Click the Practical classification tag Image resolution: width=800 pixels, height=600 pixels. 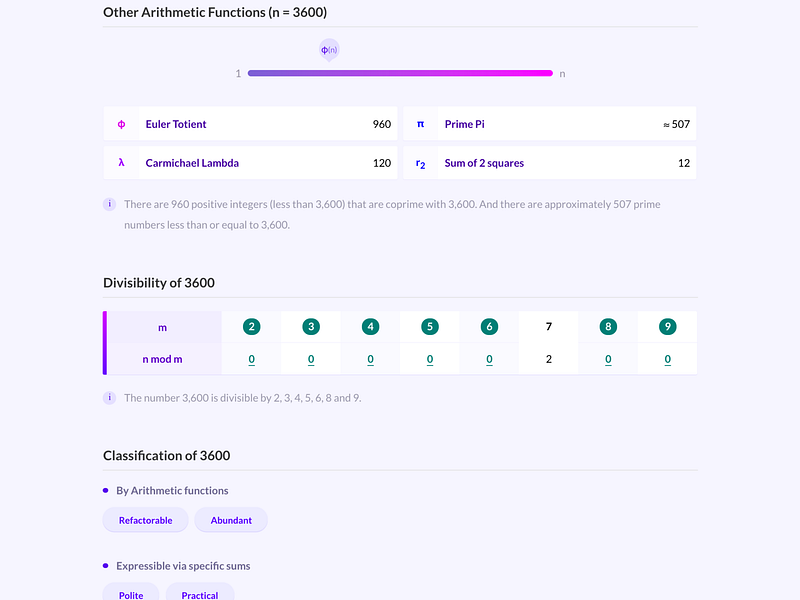tap(200, 594)
